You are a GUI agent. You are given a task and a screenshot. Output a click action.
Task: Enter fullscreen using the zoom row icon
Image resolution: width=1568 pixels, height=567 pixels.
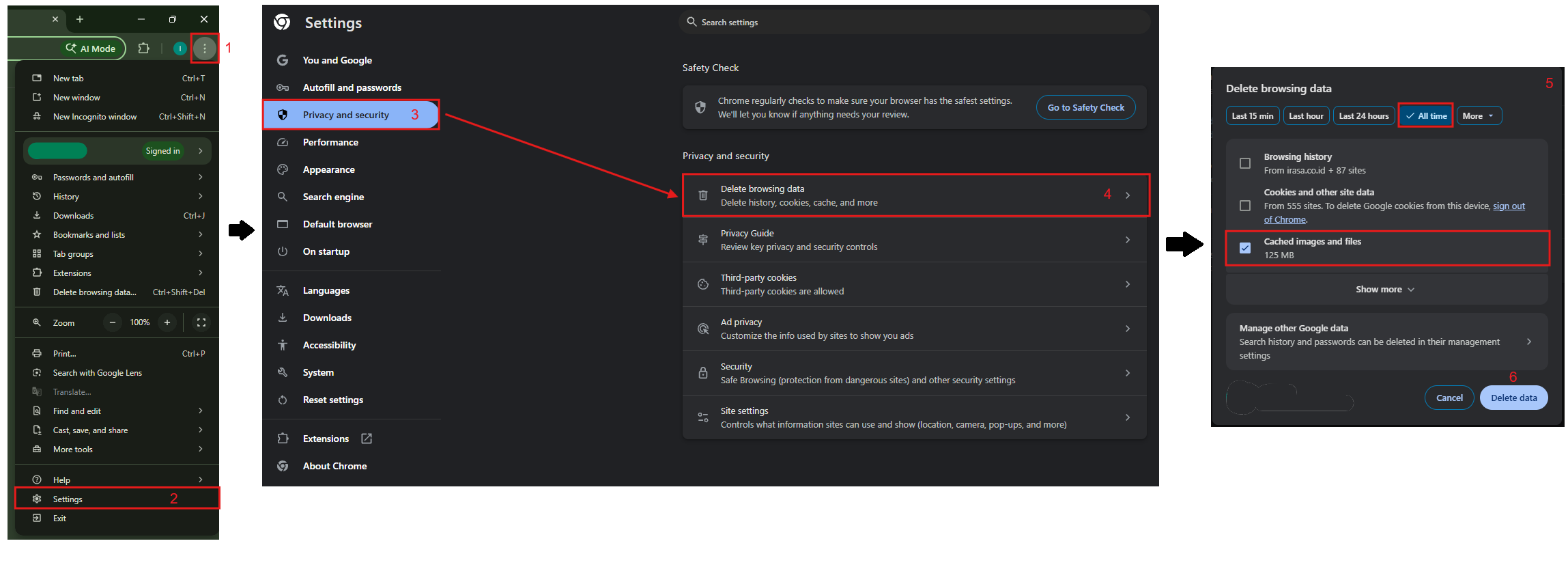(201, 322)
